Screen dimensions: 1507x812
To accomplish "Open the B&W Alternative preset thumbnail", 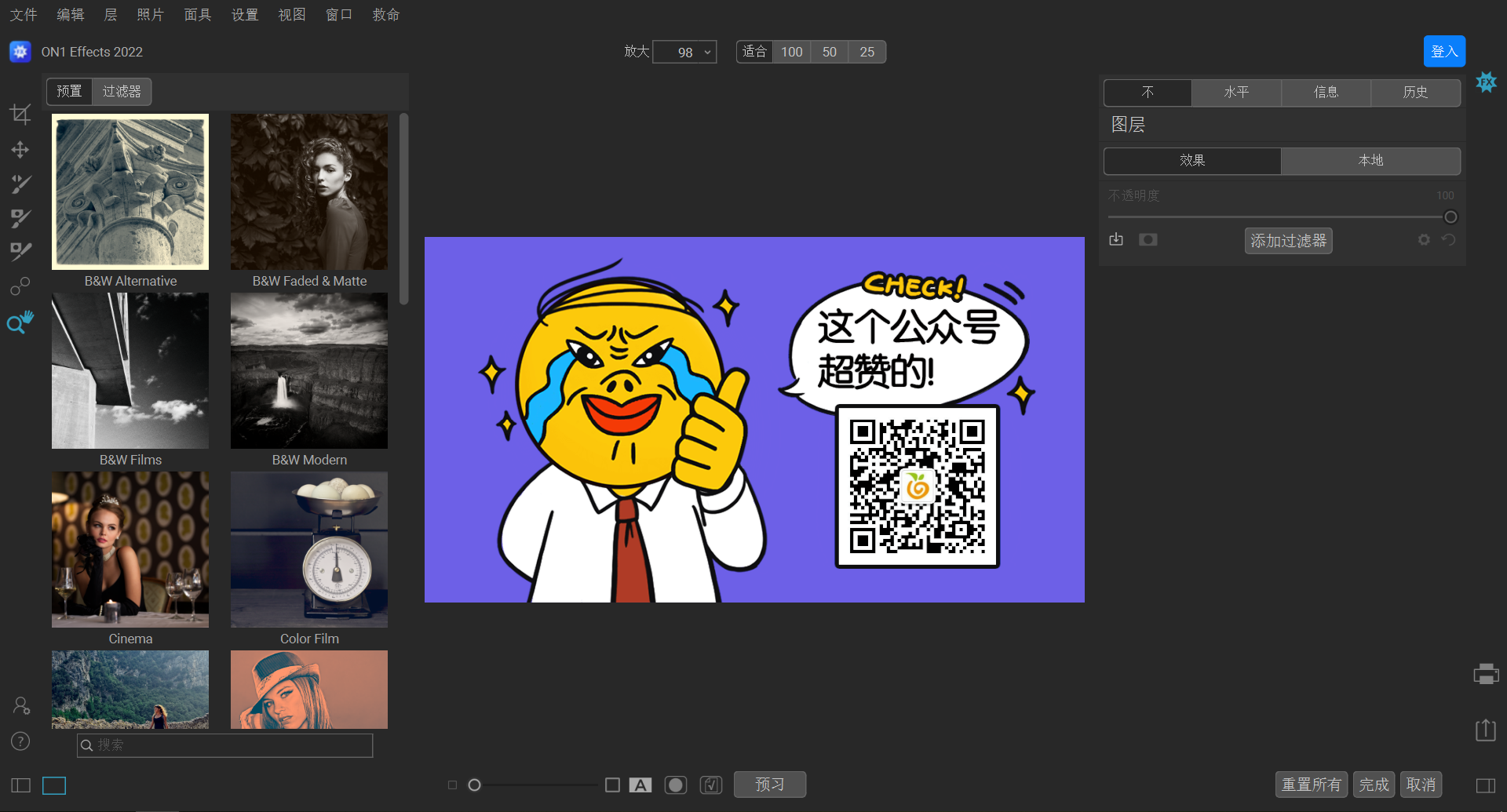I will pos(130,192).
